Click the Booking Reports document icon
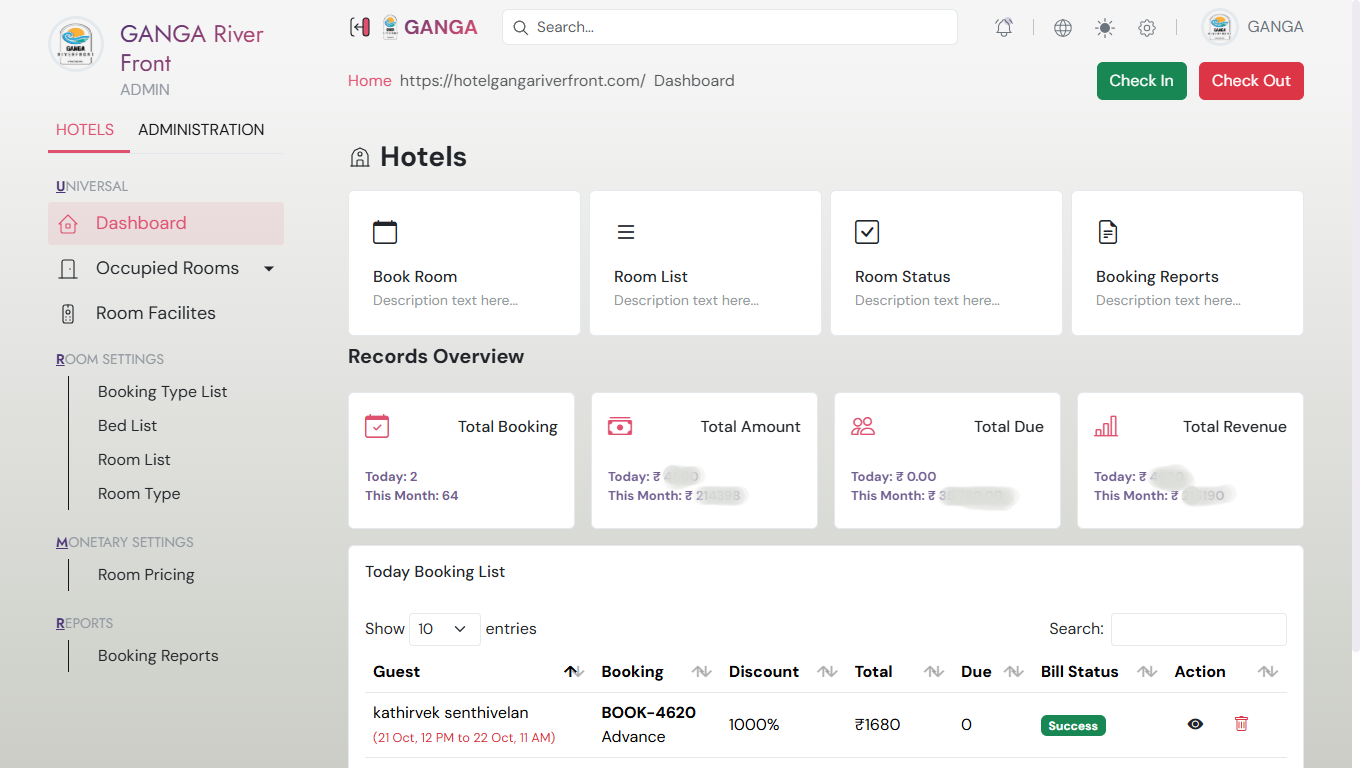The height and width of the screenshot is (768, 1360). click(x=1108, y=231)
